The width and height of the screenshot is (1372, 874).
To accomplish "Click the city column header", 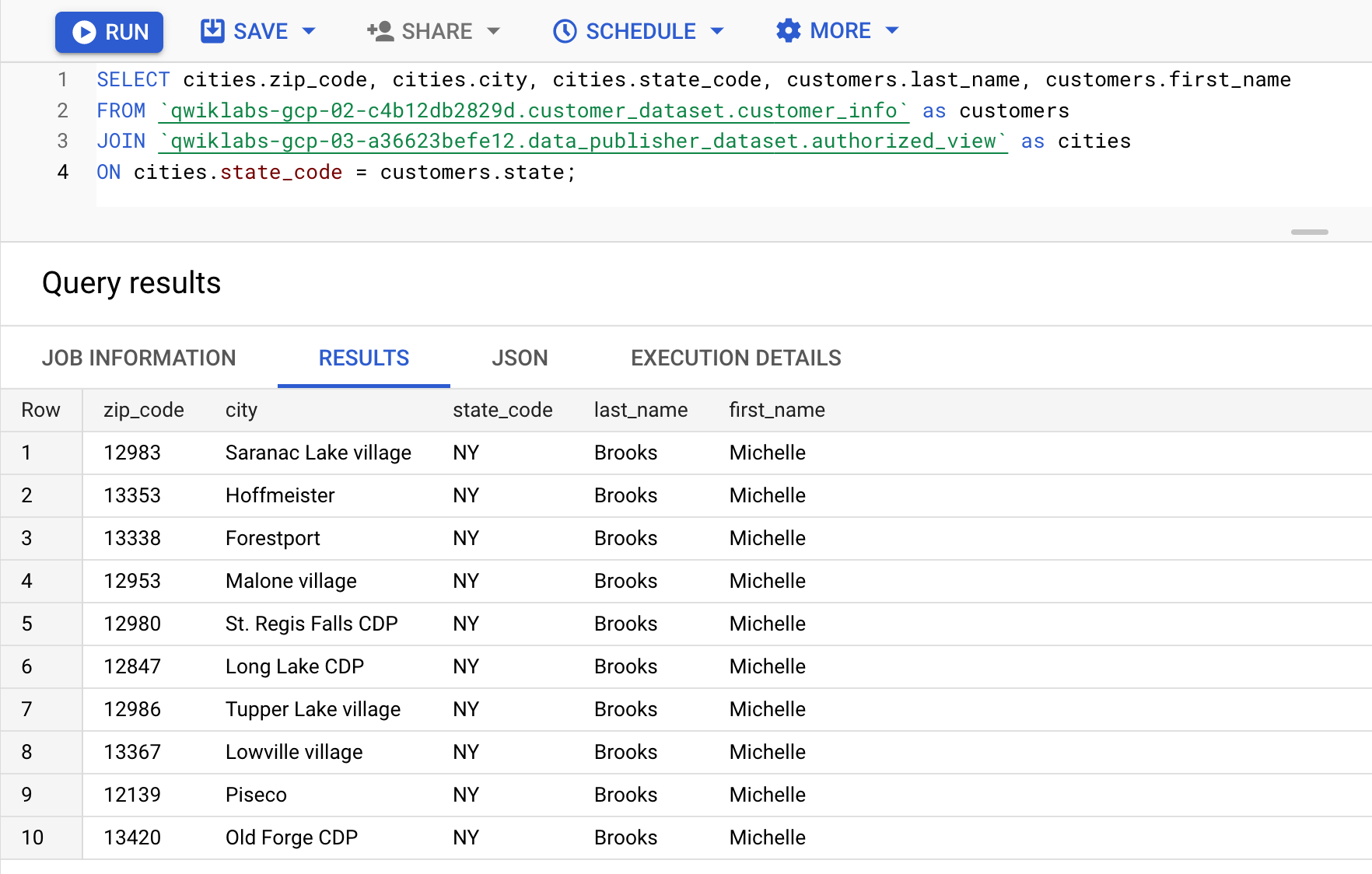I will [241, 410].
